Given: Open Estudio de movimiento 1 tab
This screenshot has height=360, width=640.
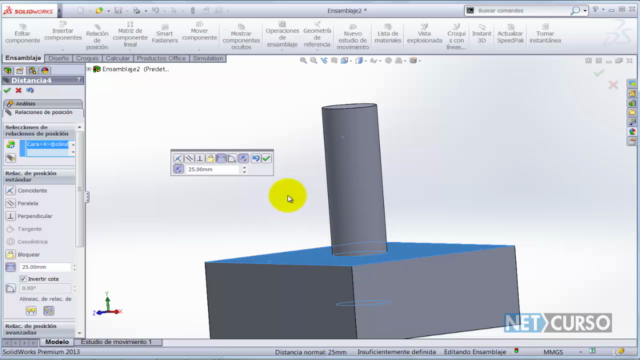Looking at the screenshot, I should 116,342.
